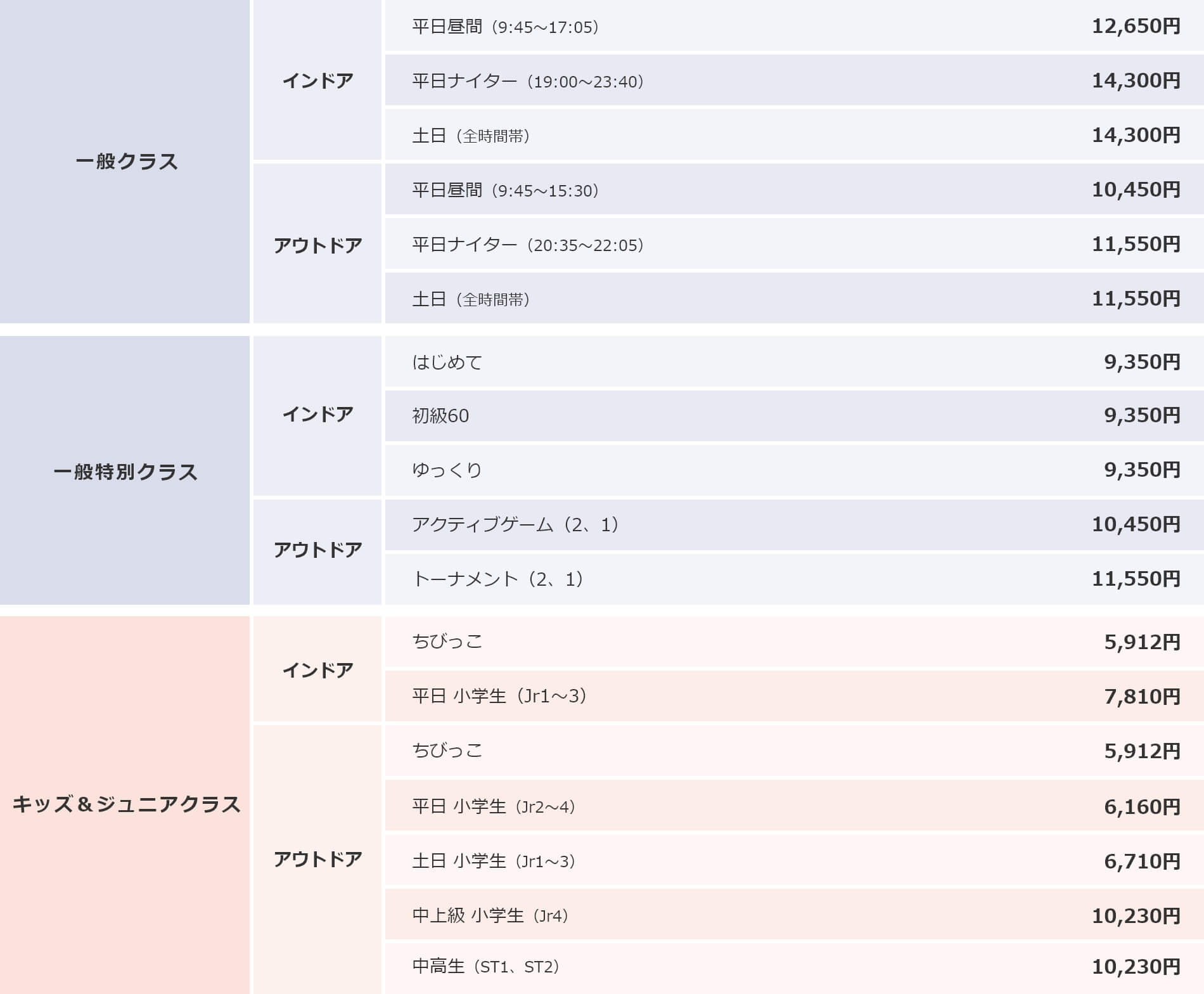
Task: Select アウトドア cell under 一般クラス
Action: tap(317, 243)
